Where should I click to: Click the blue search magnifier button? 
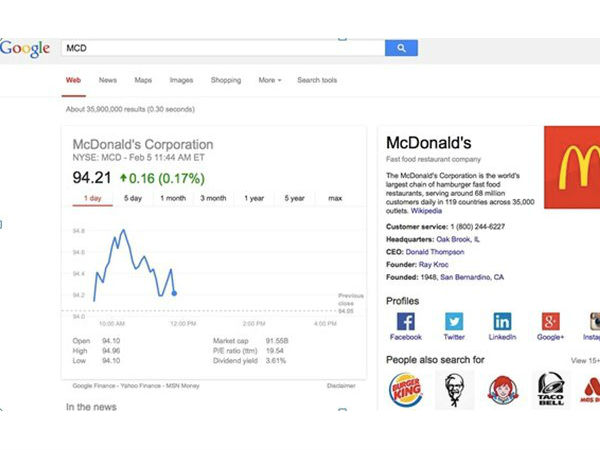click(x=401, y=48)
